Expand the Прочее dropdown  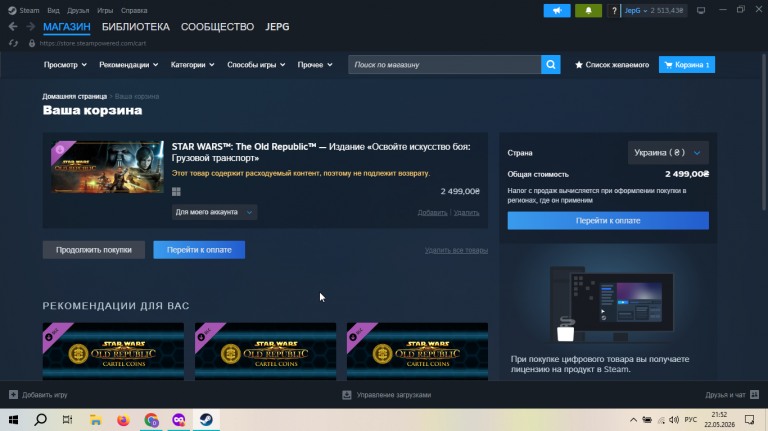(315, 65)
